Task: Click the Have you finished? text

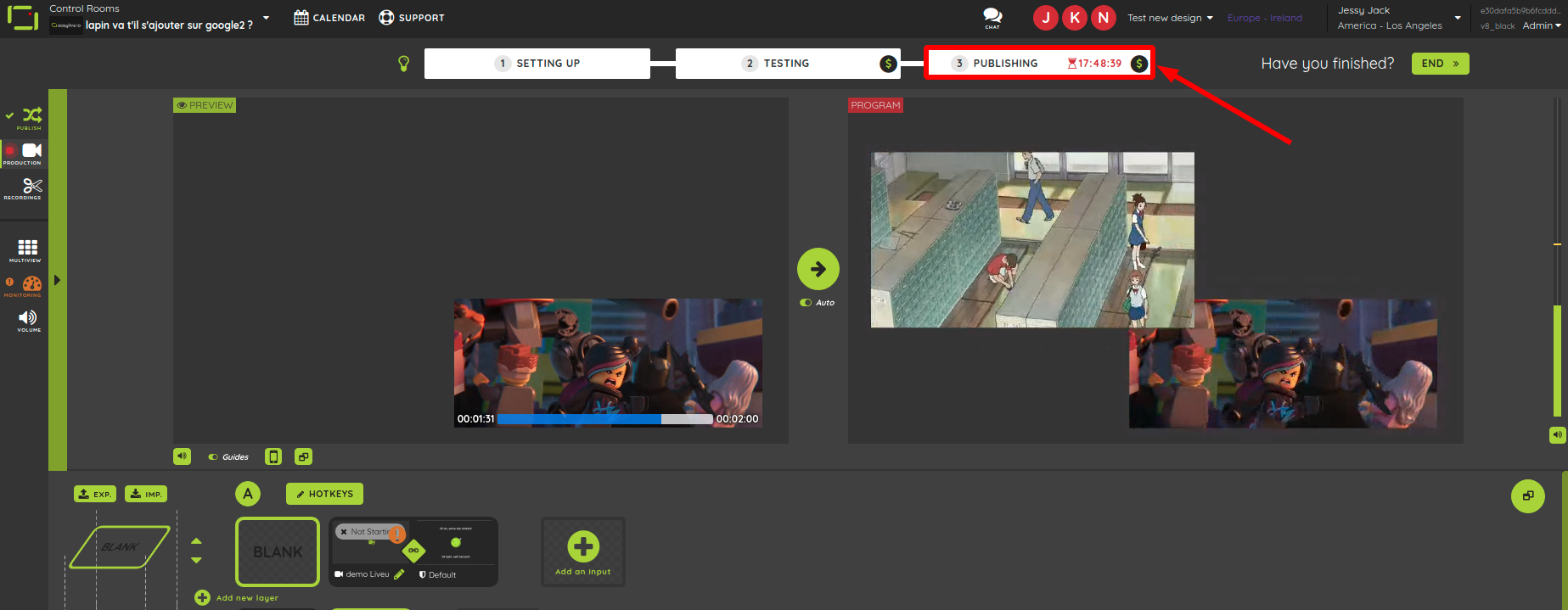Action: (x=1328, y=64)
